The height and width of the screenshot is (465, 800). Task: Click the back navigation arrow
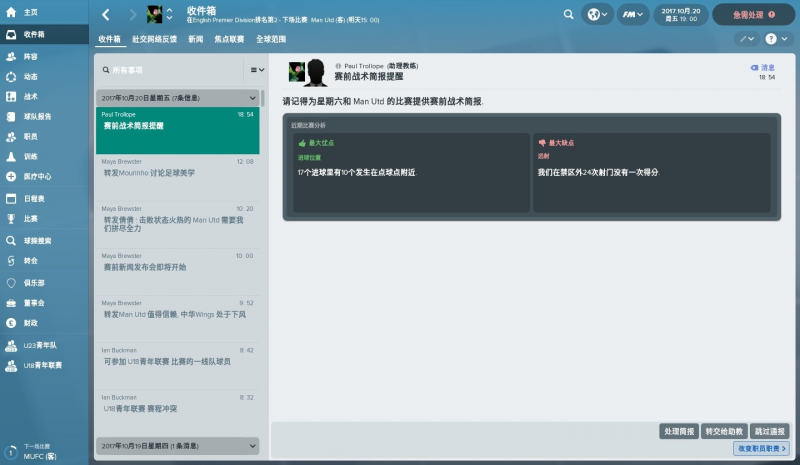pyautogui.click(x=106, y=15)
